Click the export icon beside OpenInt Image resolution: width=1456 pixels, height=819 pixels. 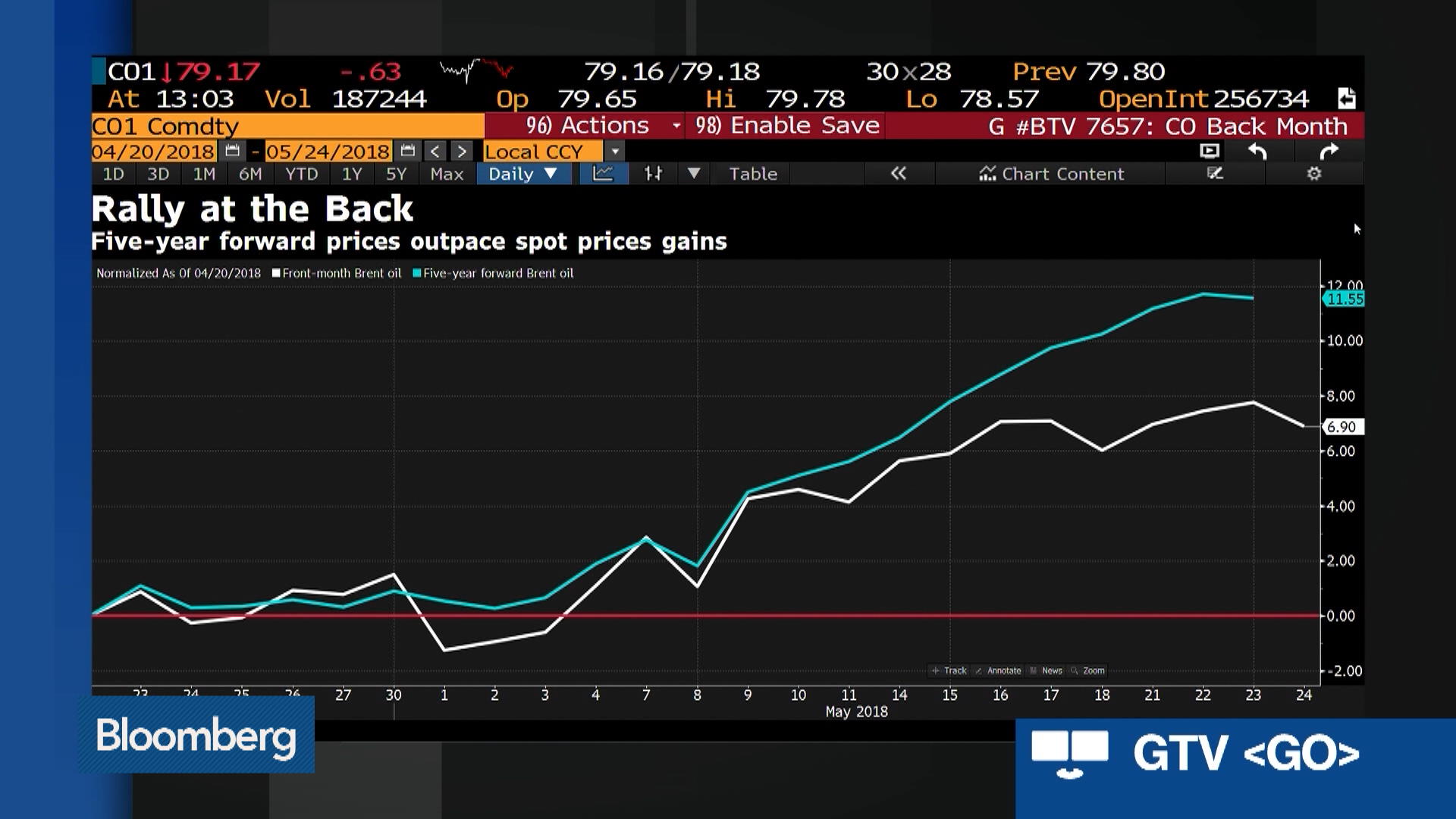click(x=1346, y=99)
